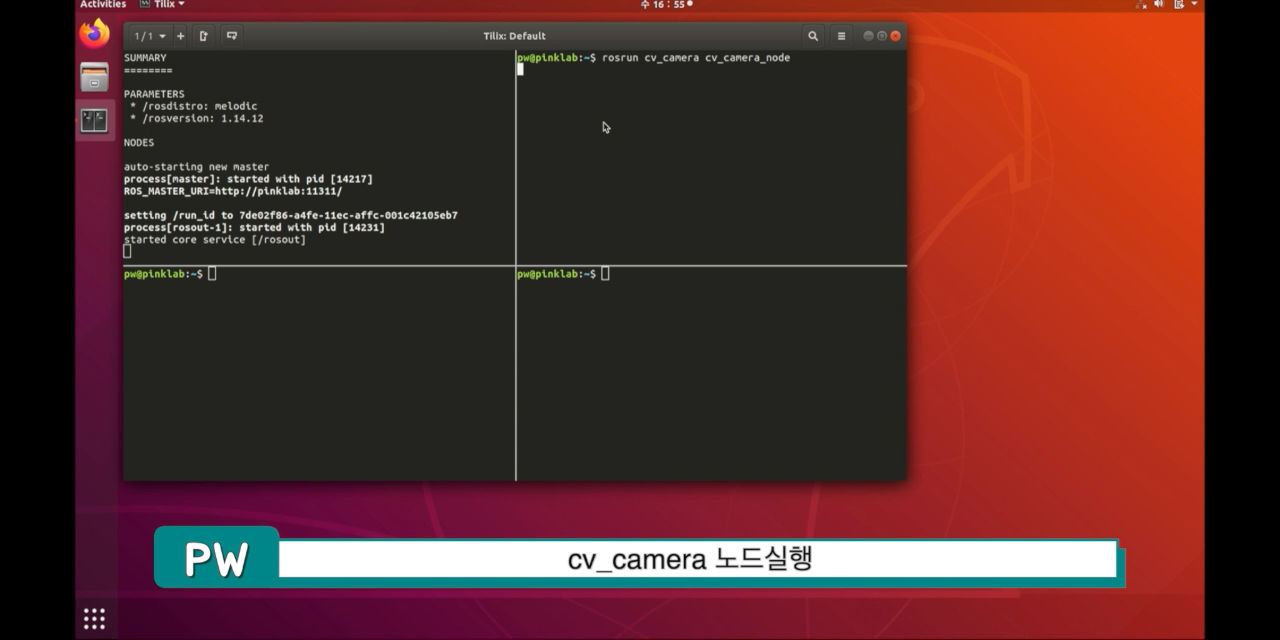The height and width of the screenshot is (640, 1280).
Task: Click 'process[rosout-1]: started with pid [14231]'
Action: click(x=254, y=228)
